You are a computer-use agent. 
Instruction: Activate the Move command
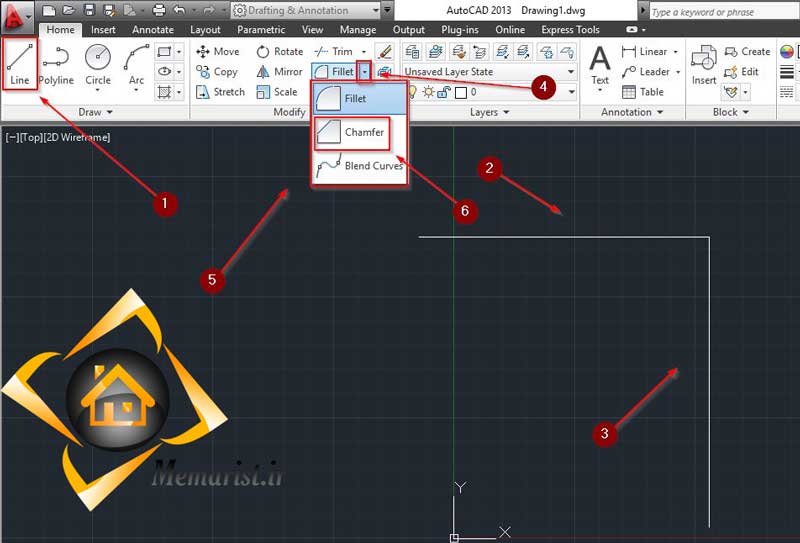coord(217,52)
